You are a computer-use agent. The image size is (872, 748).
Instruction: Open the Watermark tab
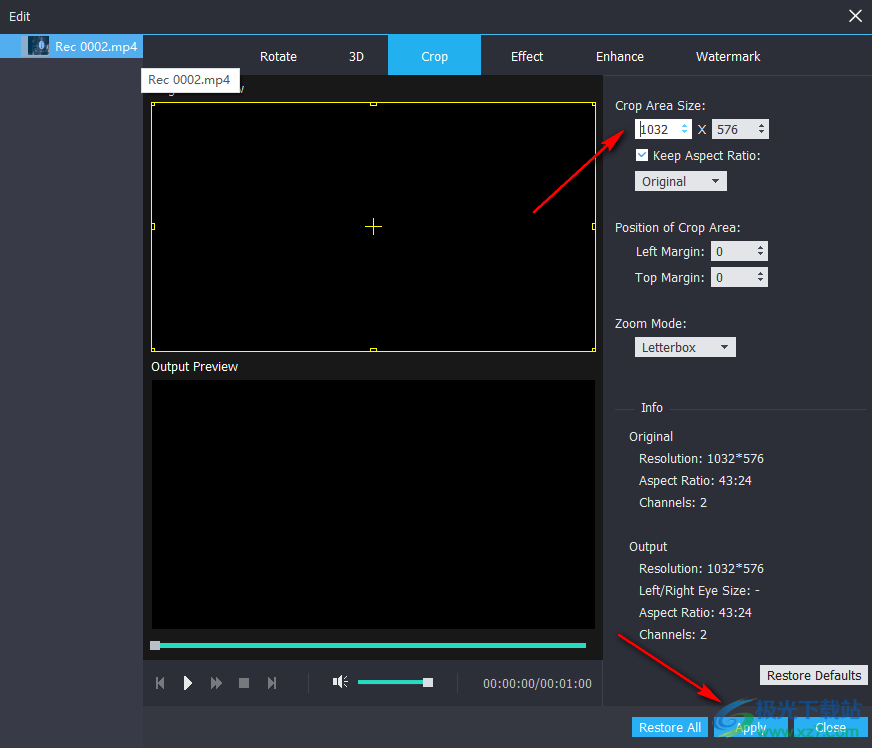tap(728, 57)
